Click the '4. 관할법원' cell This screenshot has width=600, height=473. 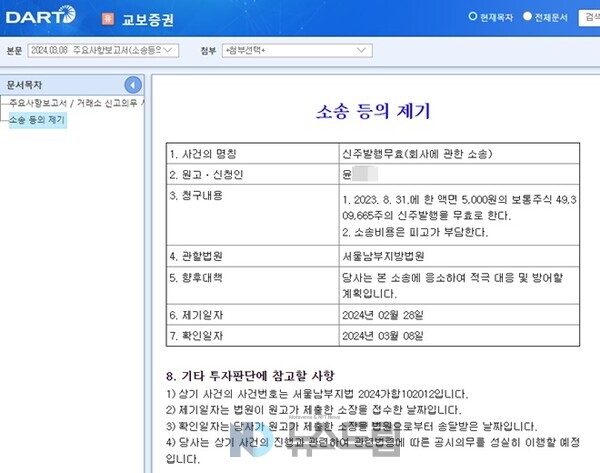[253, 256]
